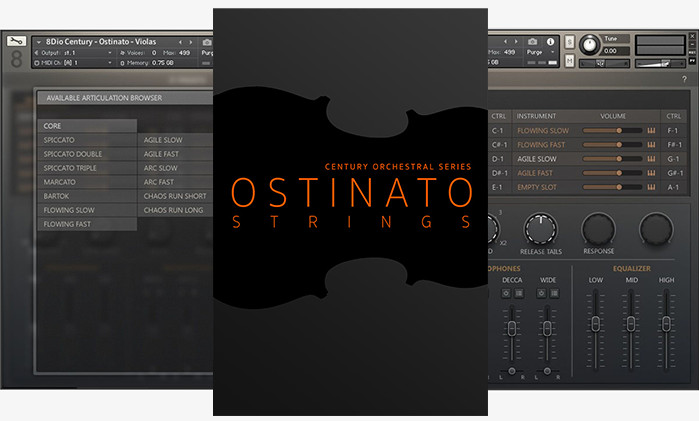Choose ARC FAST articulation
Screen dimensions: 699x421
[x=175, y=182]
